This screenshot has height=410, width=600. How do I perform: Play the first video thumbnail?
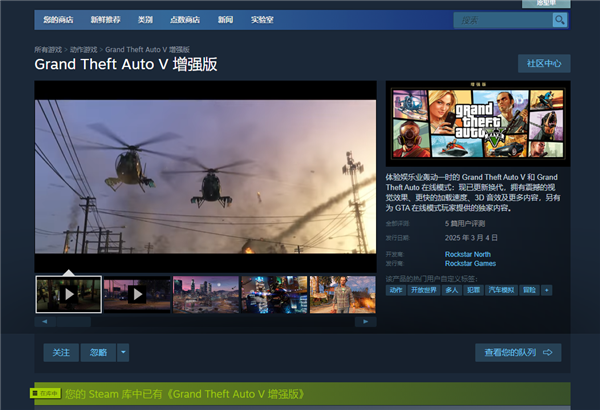click(68, 295)
